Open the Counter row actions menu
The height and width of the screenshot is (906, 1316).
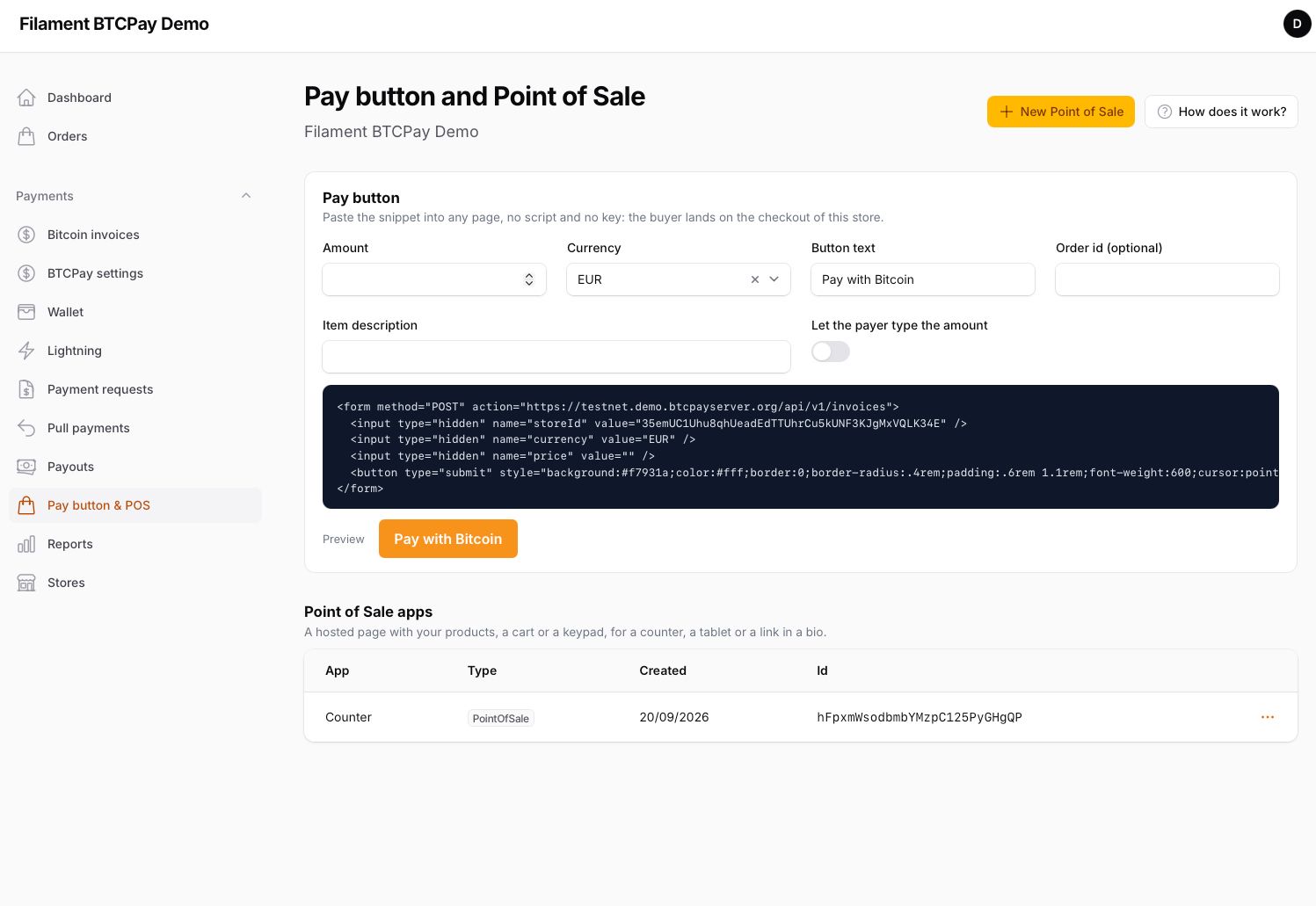[1268, 717]
